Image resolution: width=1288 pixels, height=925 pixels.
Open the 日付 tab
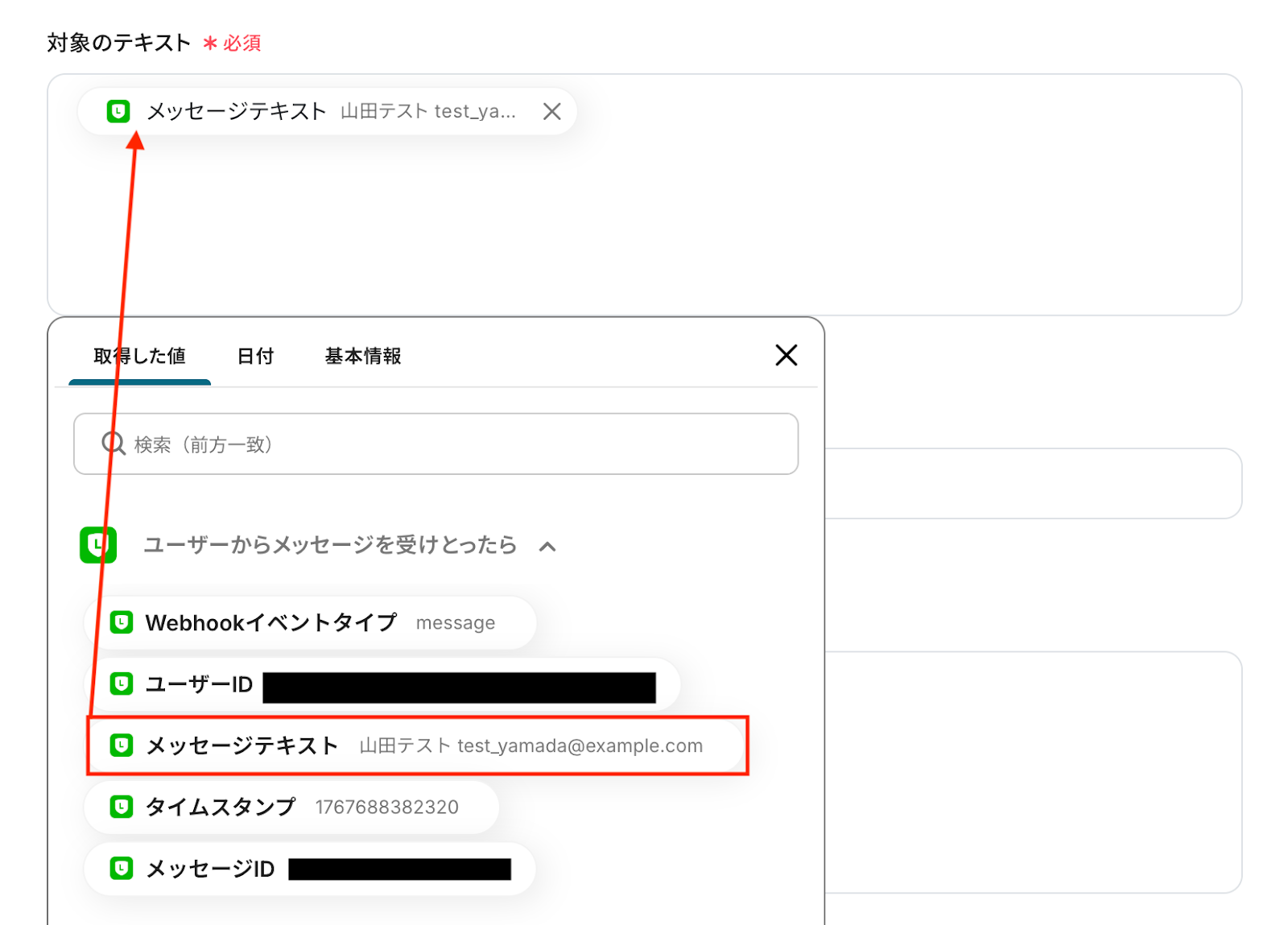(255, 356)
